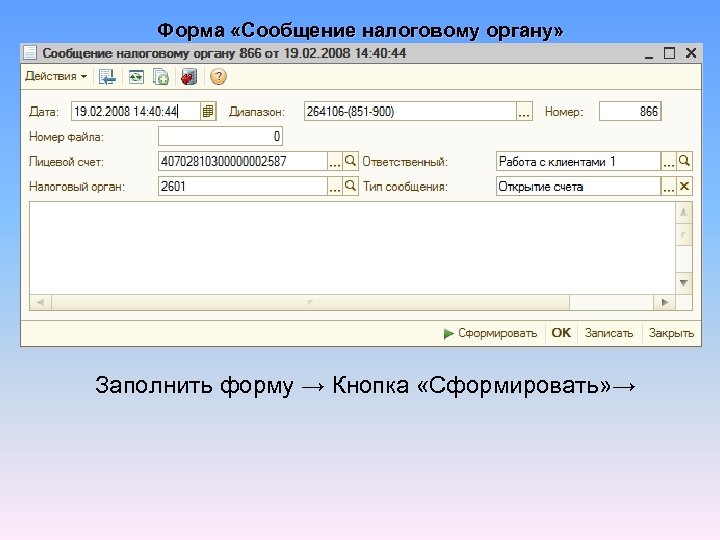Click the Тип сообщения field
The height and width of the screenshot is (540, 720).
point(578,186)
